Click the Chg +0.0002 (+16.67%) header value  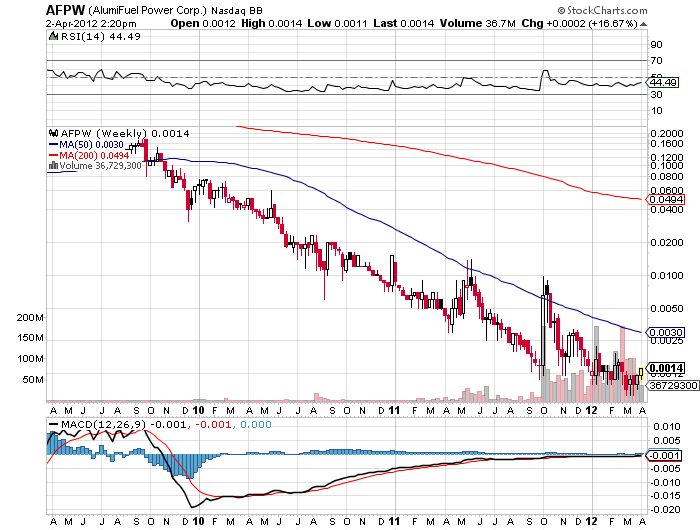pos(603,22)
